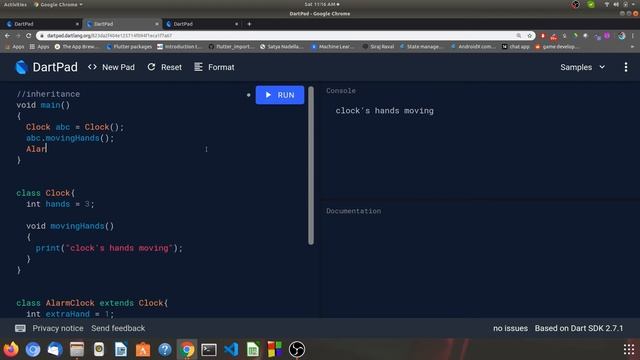This screenshot has width=640, height=360.
Task: Click the keyboard shortcuts icon in footer
Action: pos(20,328)
